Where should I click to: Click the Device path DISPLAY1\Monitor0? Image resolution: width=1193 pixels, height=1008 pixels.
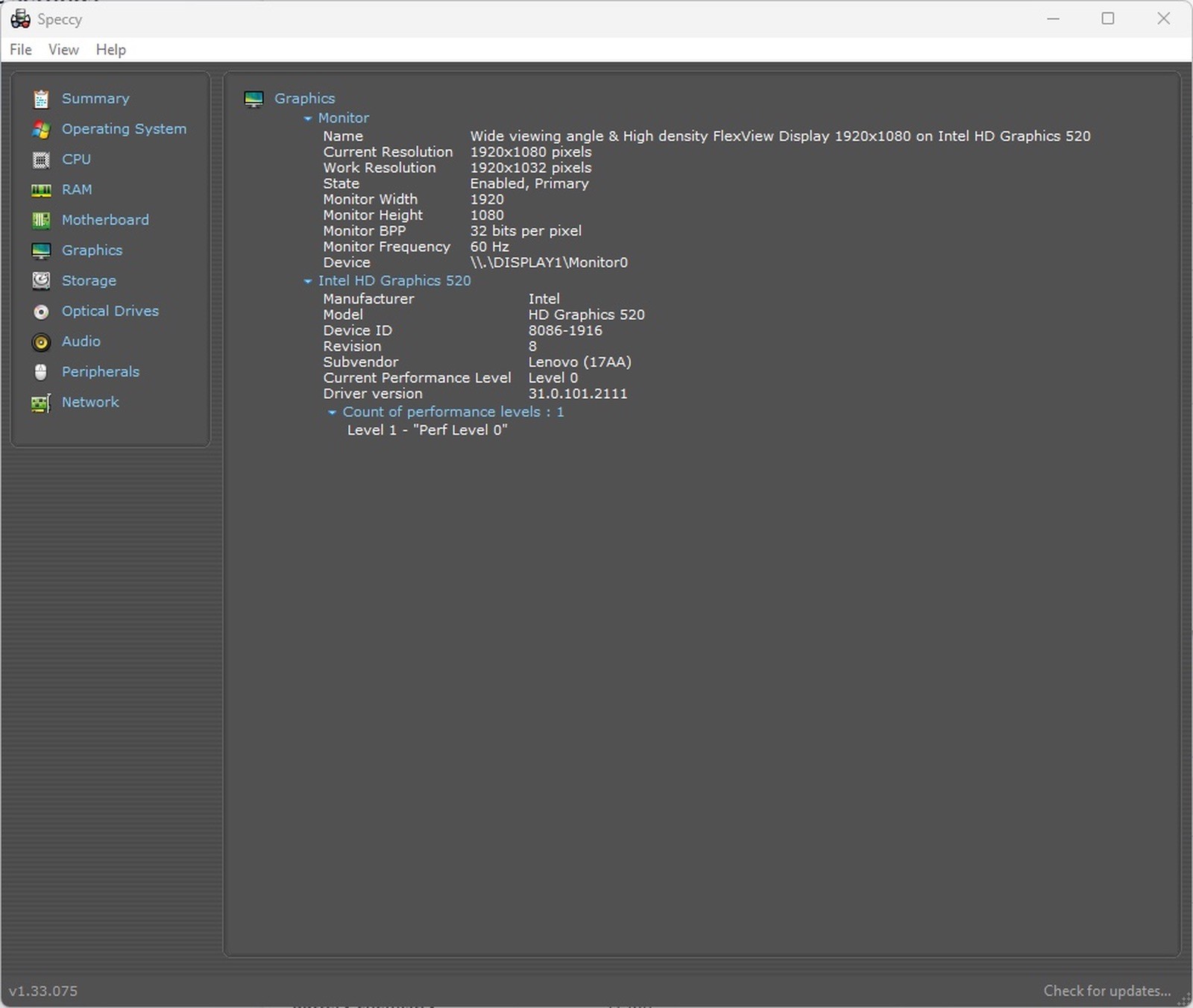point(549,262)
